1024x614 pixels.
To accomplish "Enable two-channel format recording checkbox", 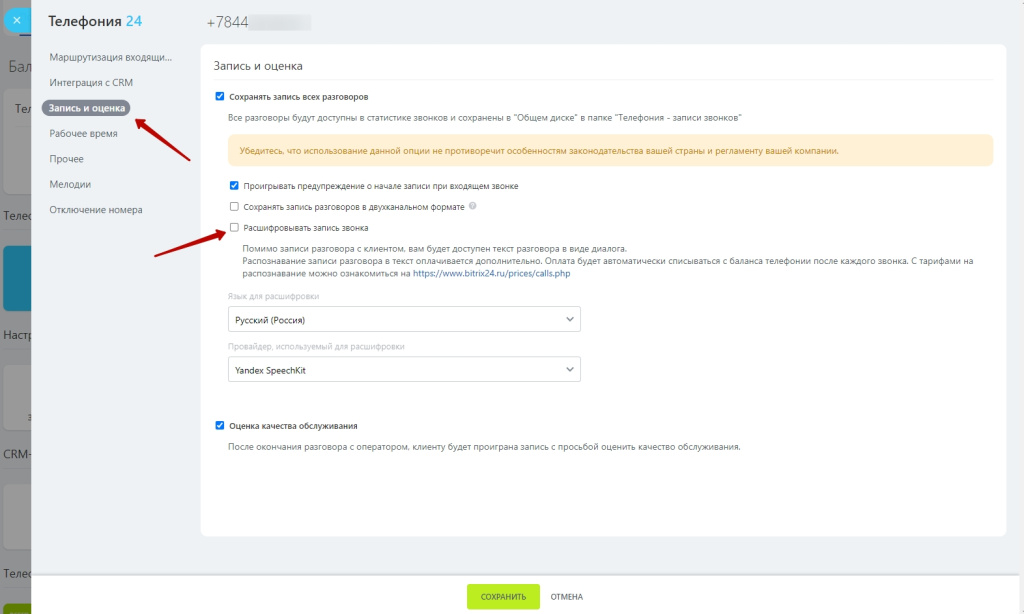I will click(234, 207).
